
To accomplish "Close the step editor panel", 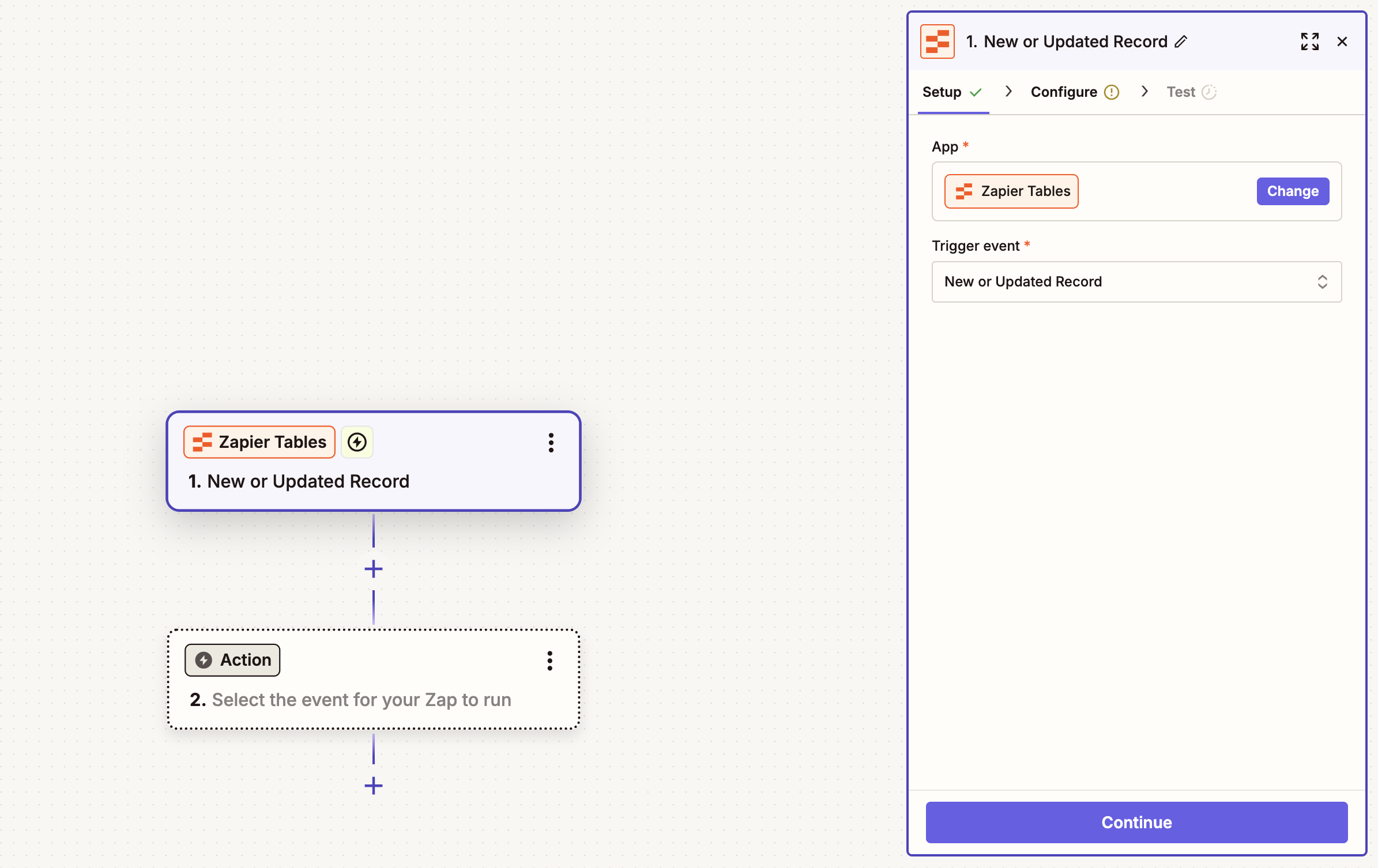I will pyautogui.click(x=1342, y=41).
